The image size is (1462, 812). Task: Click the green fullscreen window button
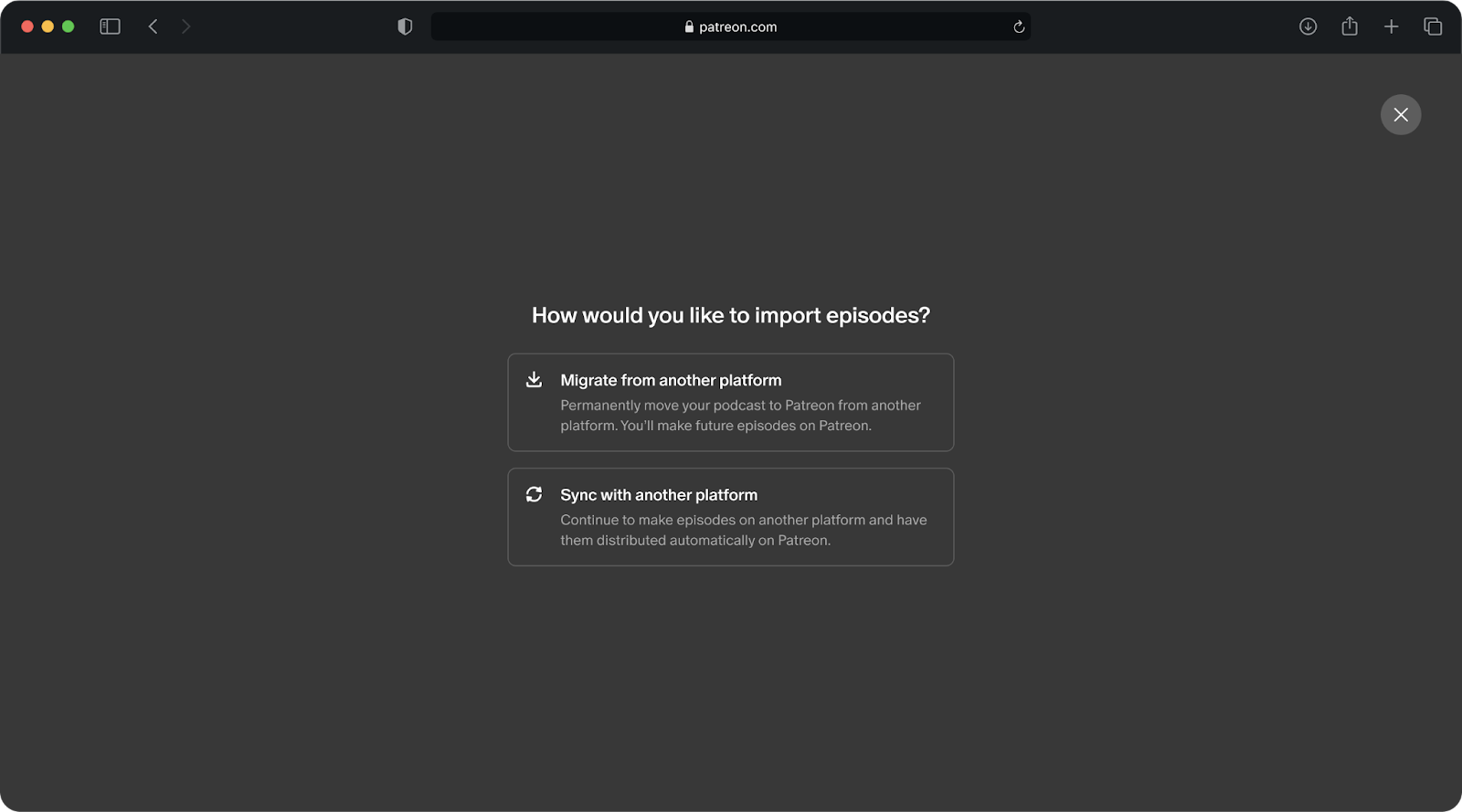(x=68, y=26)
